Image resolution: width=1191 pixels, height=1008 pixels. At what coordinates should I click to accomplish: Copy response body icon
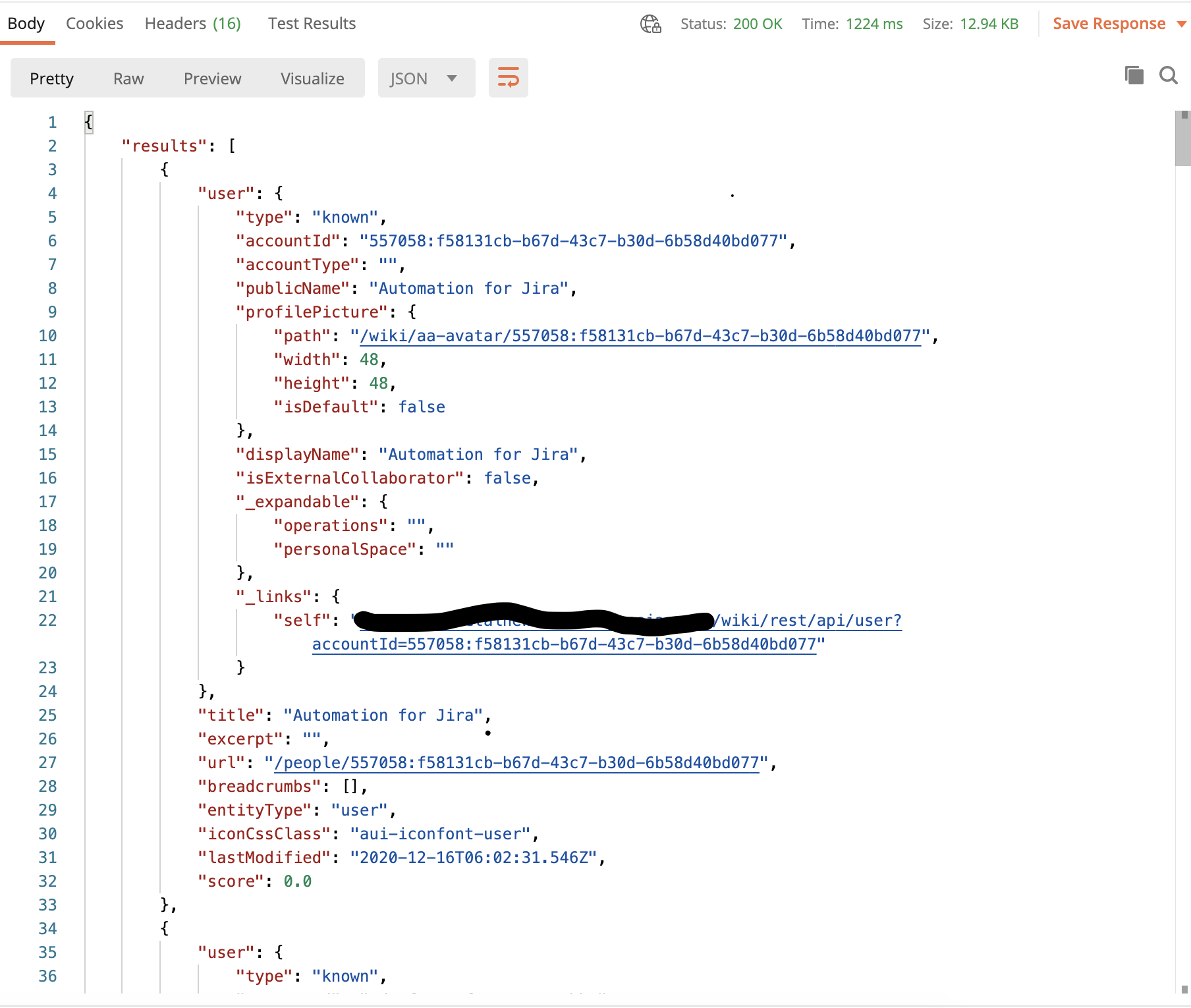(x=1134, y=75)
